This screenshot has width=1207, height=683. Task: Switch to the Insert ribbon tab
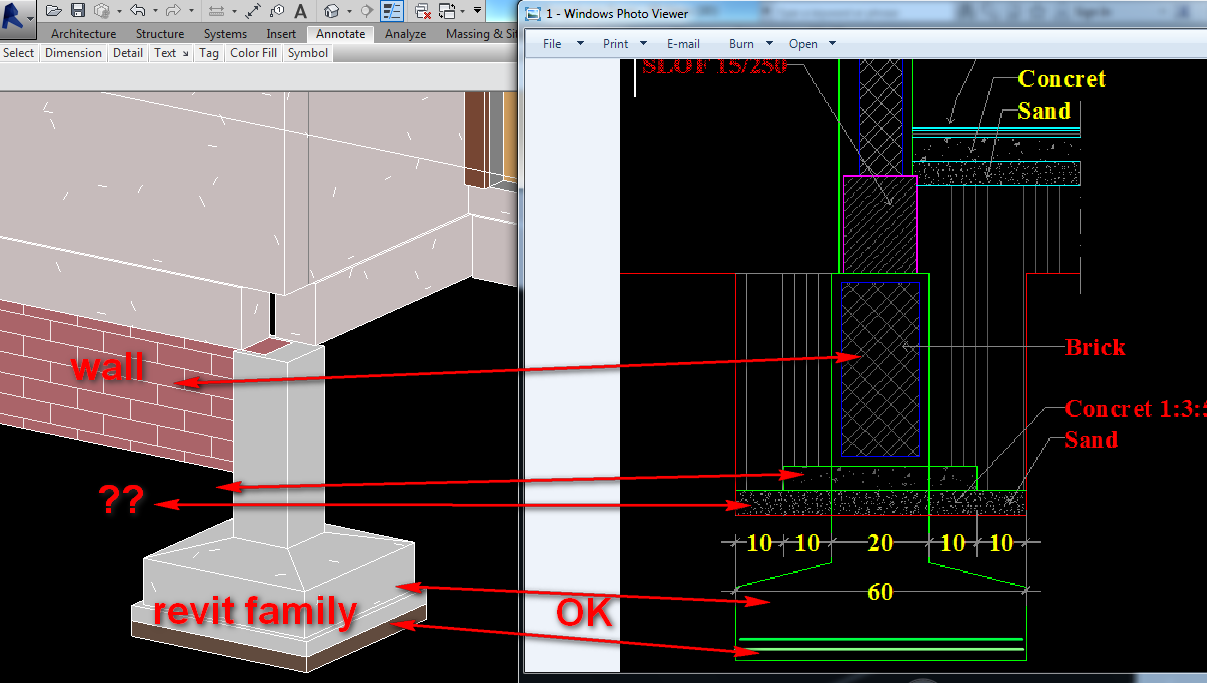point(281,34)
